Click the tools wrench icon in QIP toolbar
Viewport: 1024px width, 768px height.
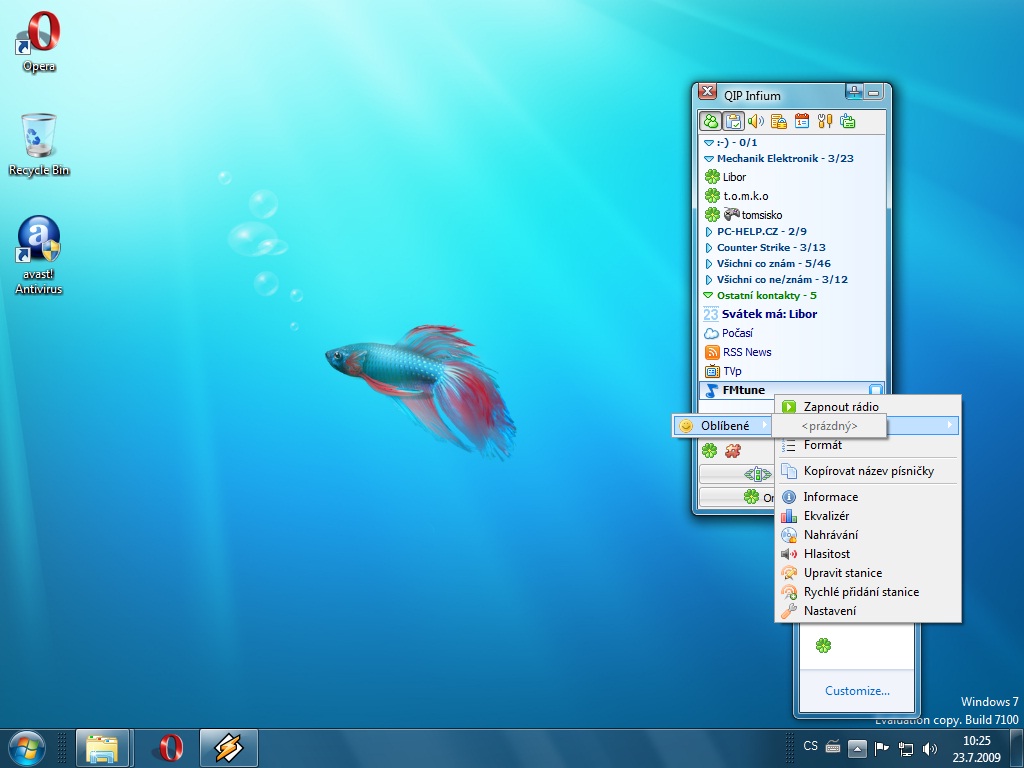coord(825,122)
